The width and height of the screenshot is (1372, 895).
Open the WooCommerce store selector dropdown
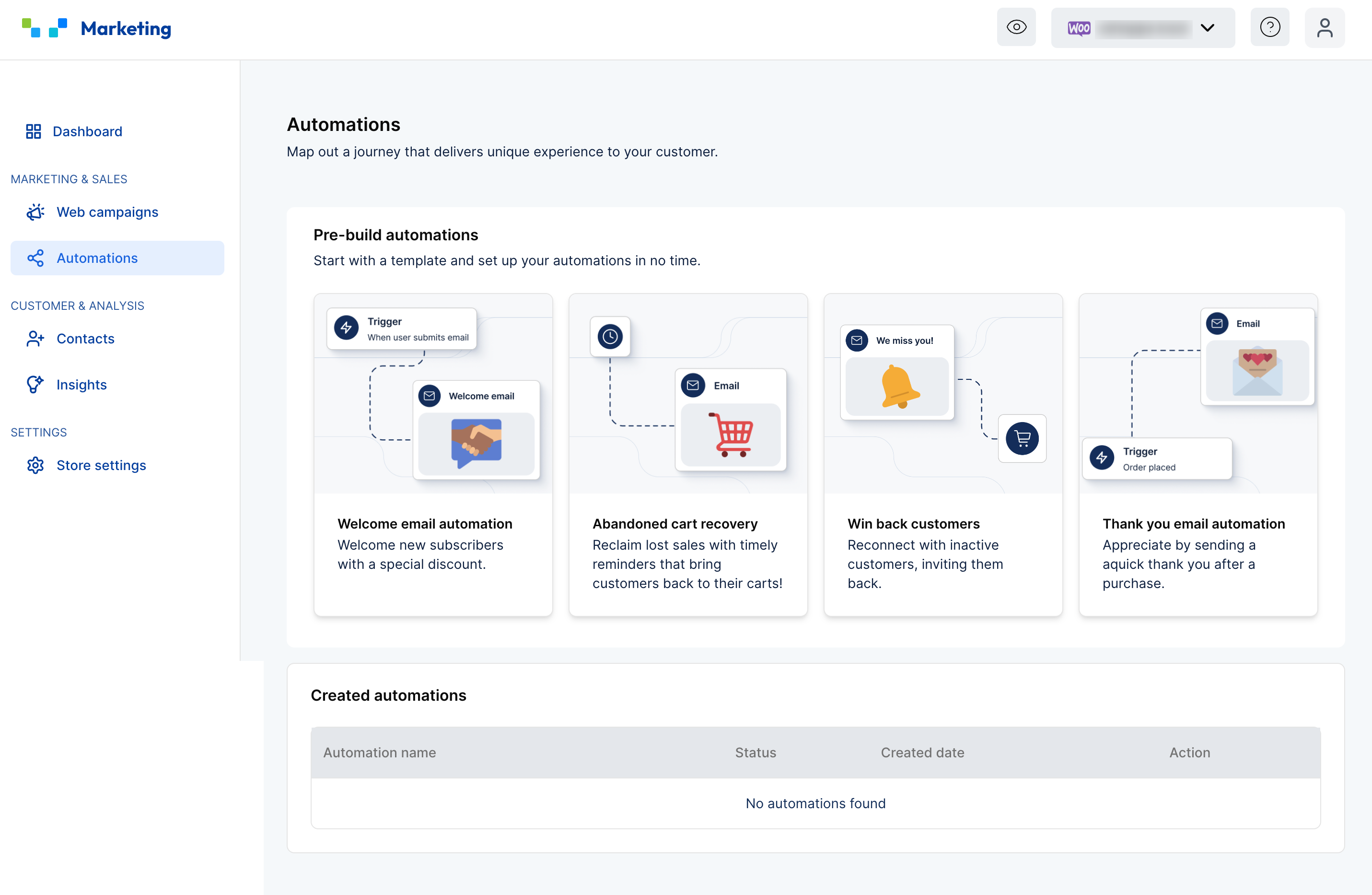tap(1142, 27)
